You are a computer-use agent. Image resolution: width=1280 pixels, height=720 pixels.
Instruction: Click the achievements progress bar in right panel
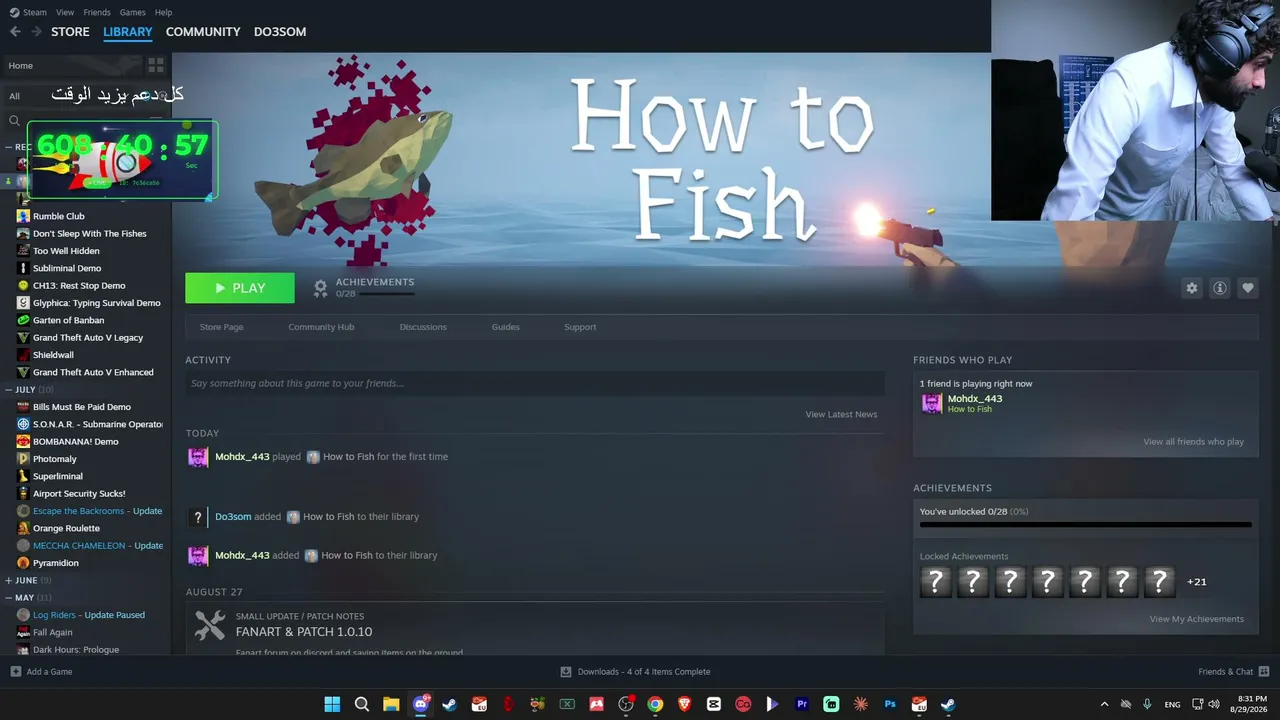[x=1085, y=524]
